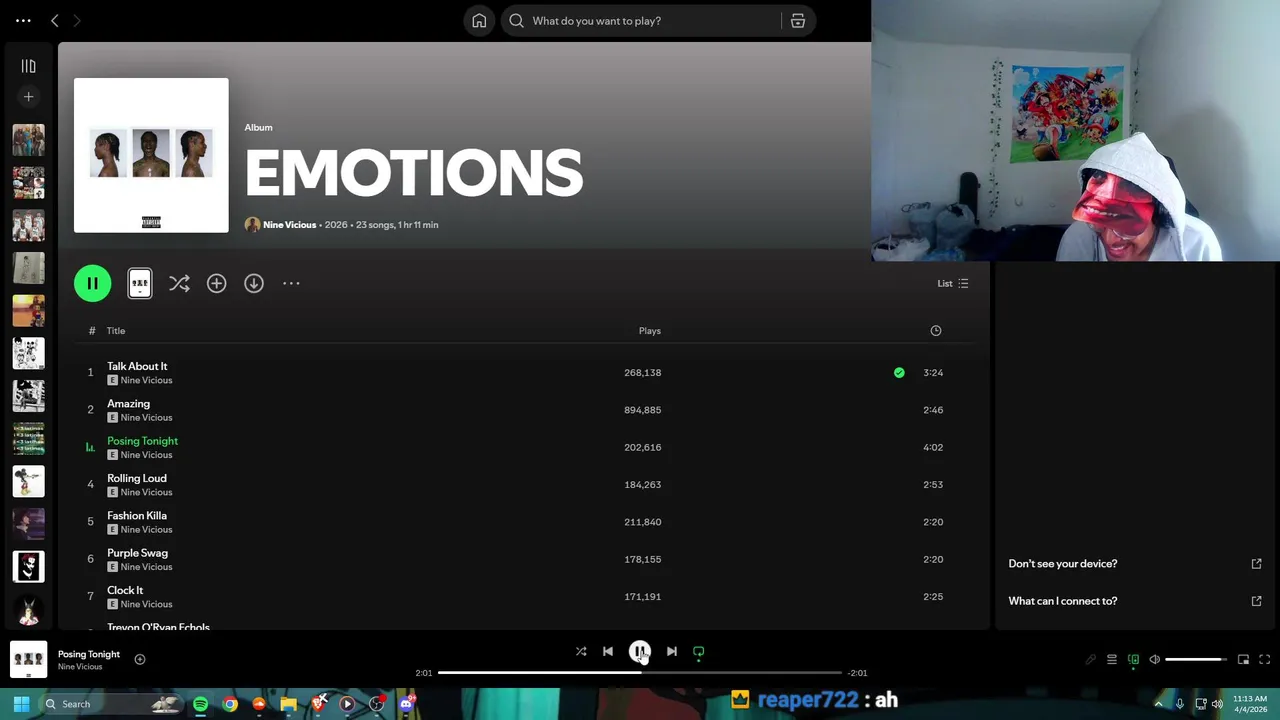Open Spotify from the taskbar

(200, 704)
